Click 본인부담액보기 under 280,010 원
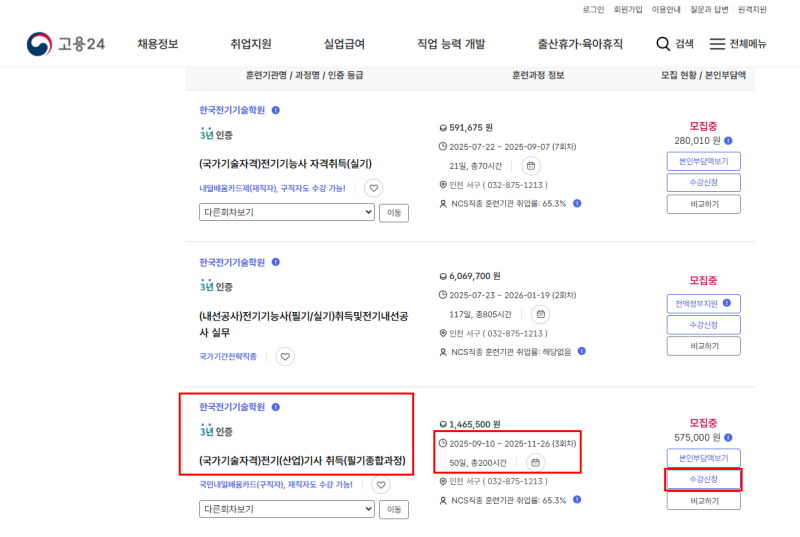The height and width of the screenshot is (537, 800). 704,161
